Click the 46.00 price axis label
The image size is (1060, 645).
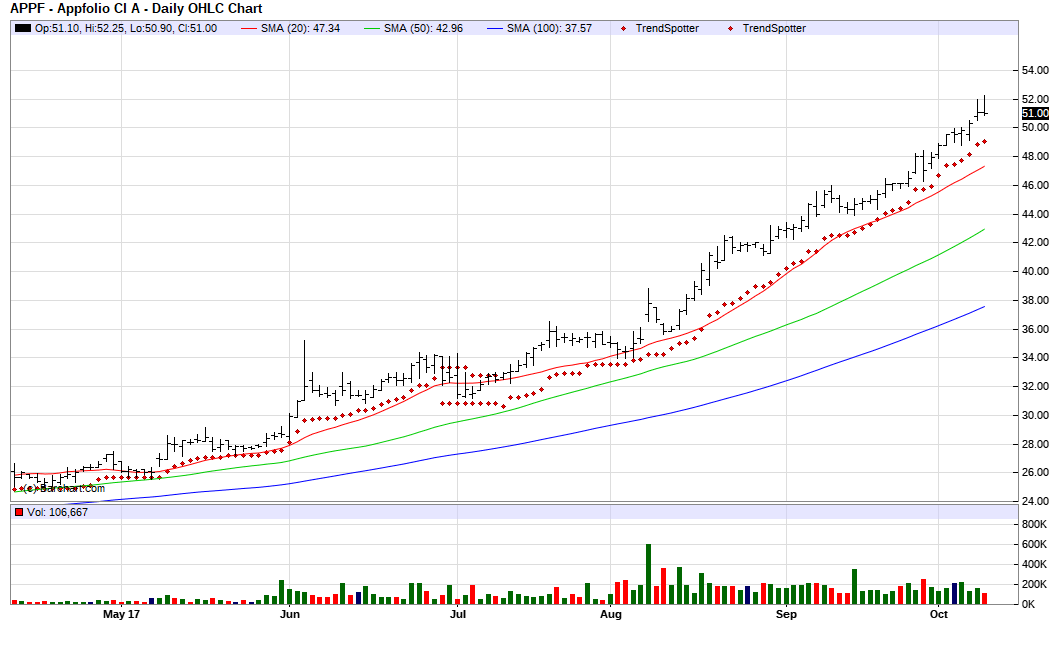pos(1035,185)
